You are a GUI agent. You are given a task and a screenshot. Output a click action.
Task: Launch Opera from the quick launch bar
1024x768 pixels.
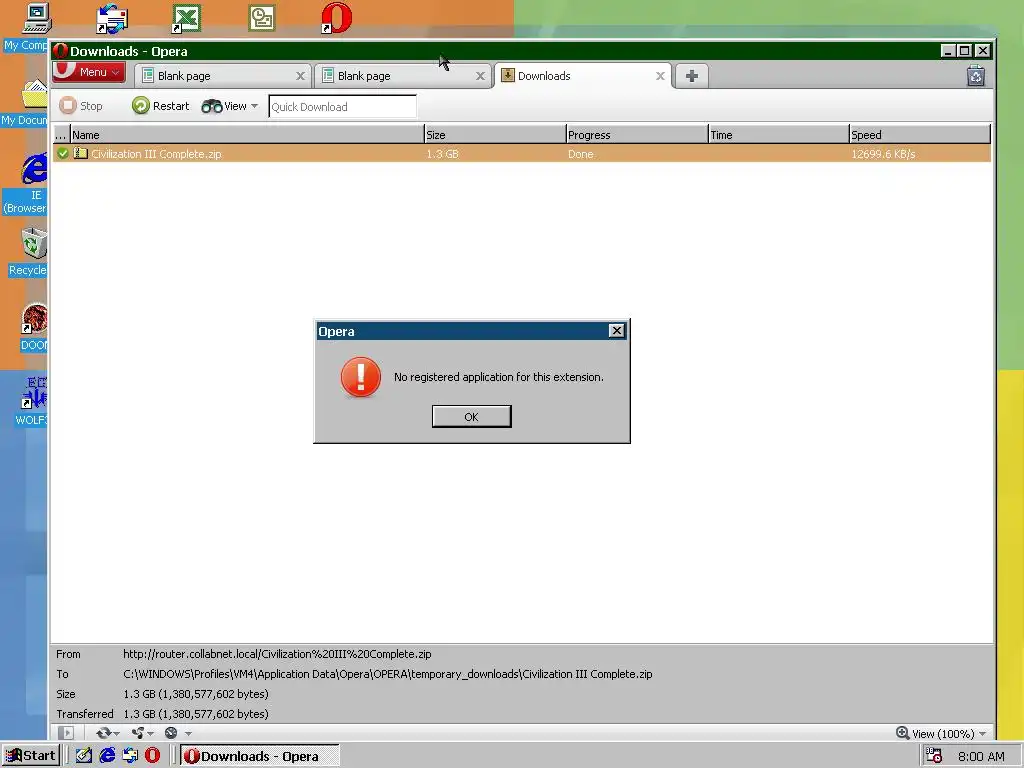point(152,756)
